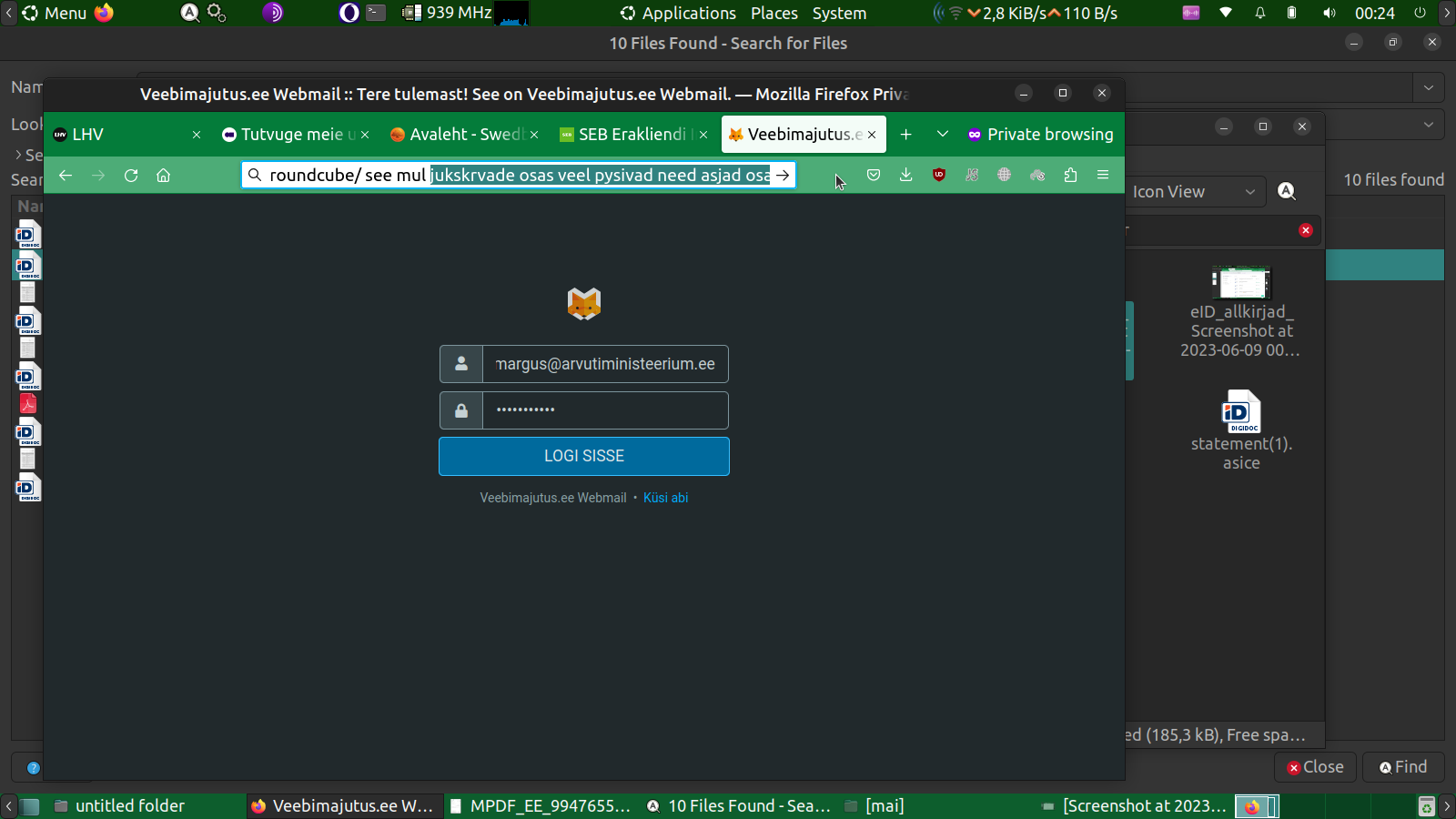
Task: Open Firefox hamburger application menu
Action: coord(1103,175)
